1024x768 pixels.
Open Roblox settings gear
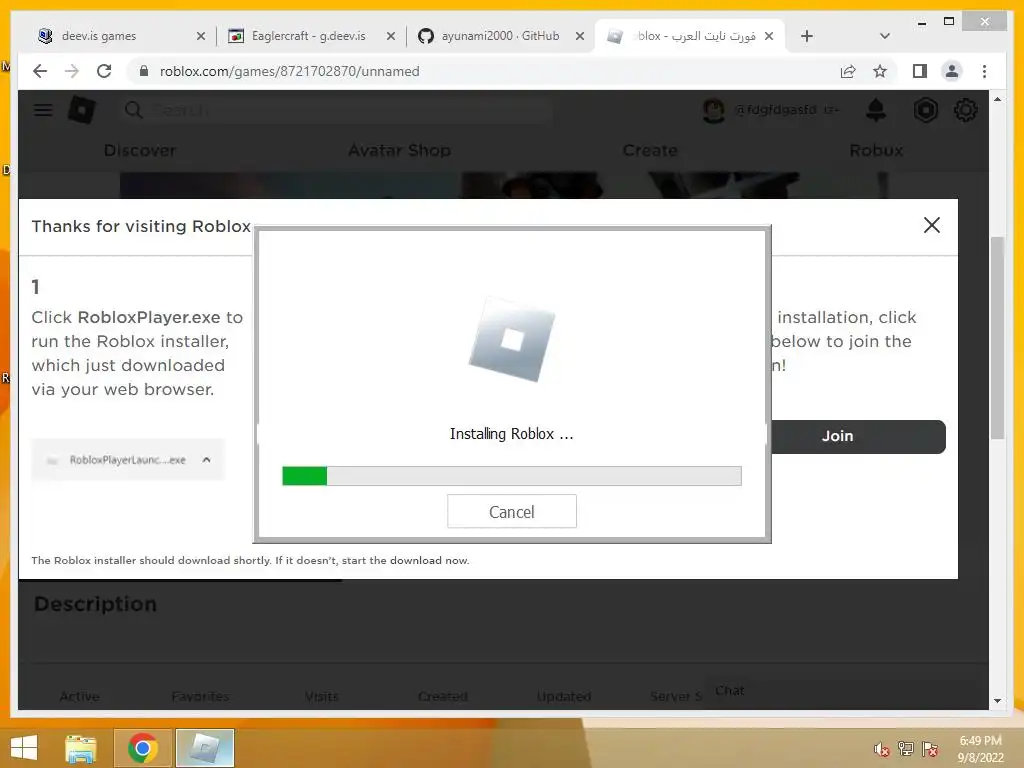pos(965,110)
